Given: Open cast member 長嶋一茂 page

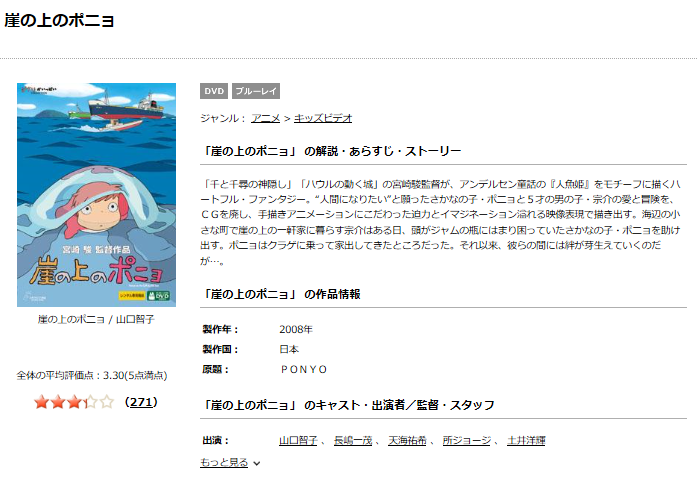Looking at the screenshot, I should pyautogui.click(x=353, y=440).
